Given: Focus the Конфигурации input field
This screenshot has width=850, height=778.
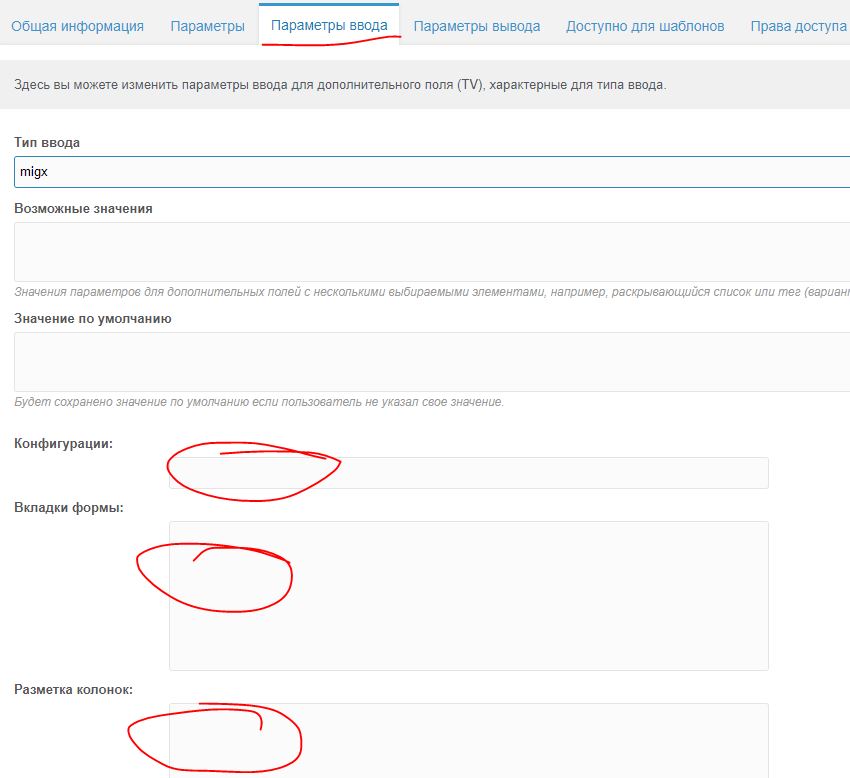Looking at the screenshot, I should tap(469, 473).
